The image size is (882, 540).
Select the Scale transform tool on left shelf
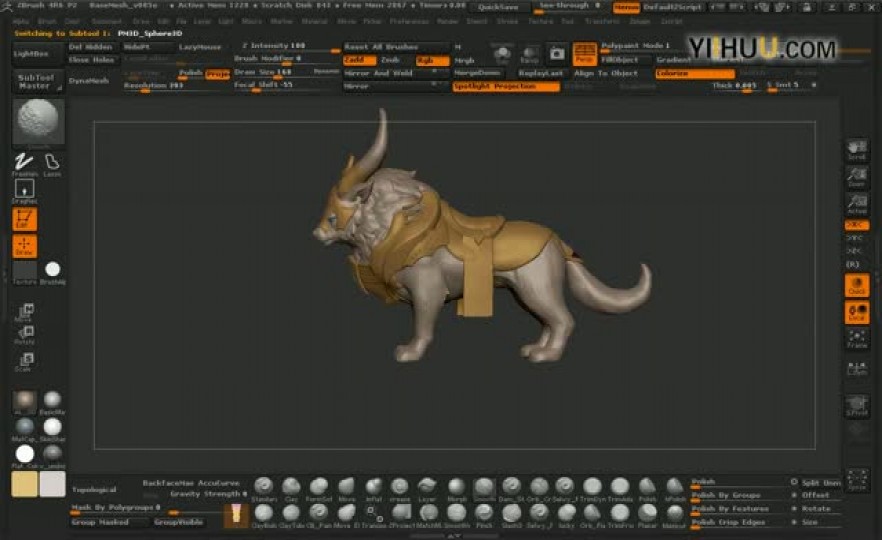pyautogui.click(x=25, y=362)
